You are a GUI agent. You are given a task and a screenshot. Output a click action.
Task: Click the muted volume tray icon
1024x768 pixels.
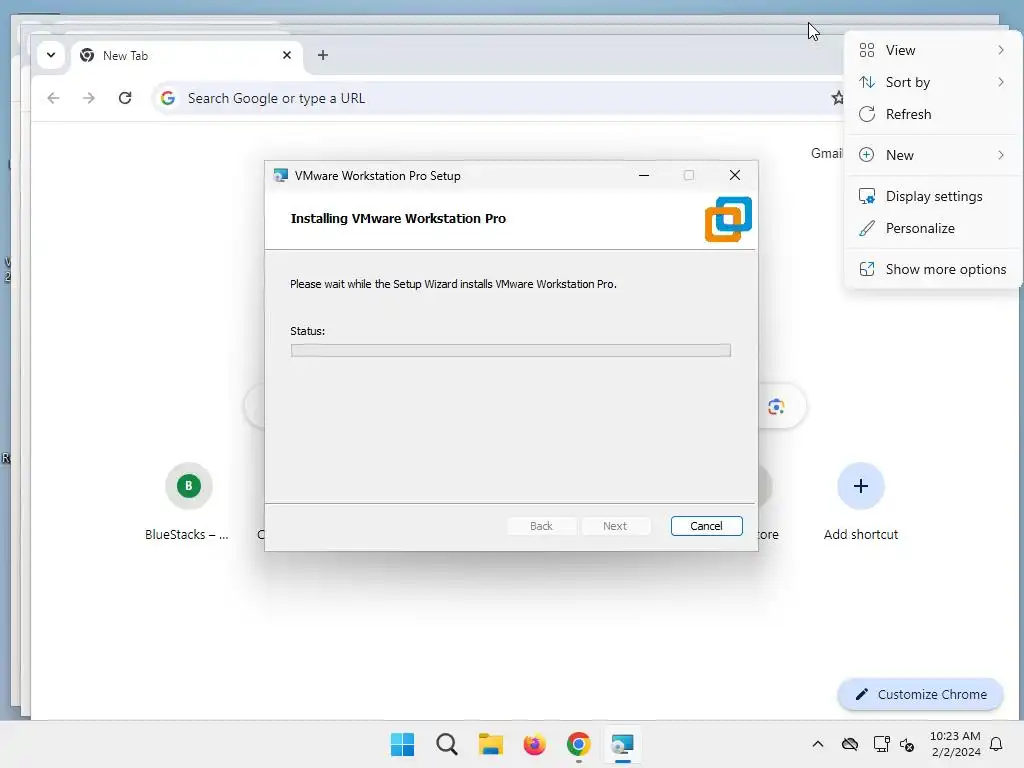coord(907,744)
